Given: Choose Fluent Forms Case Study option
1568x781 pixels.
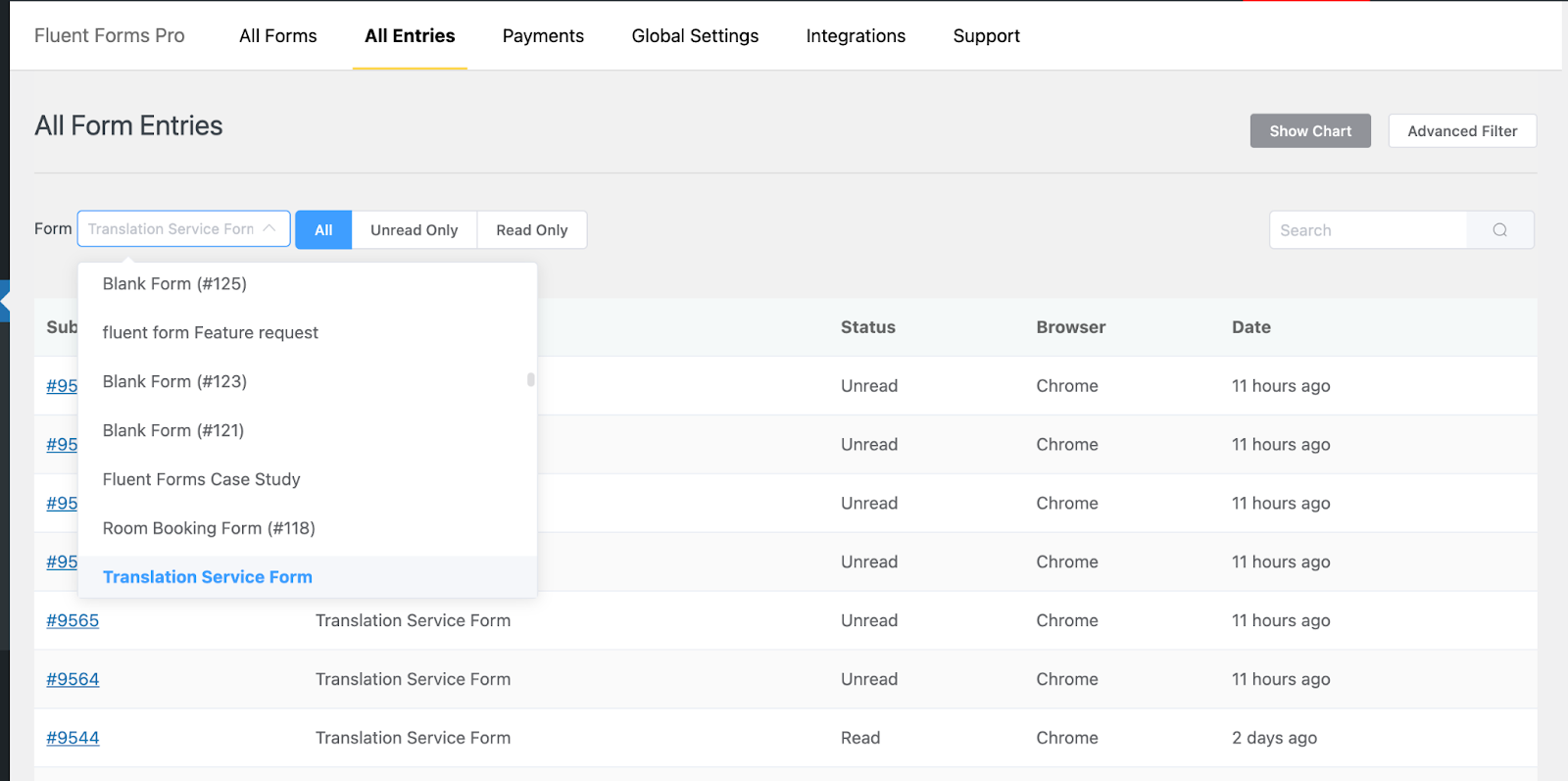Looking at the screenshot, I should (x=308, y=480).
